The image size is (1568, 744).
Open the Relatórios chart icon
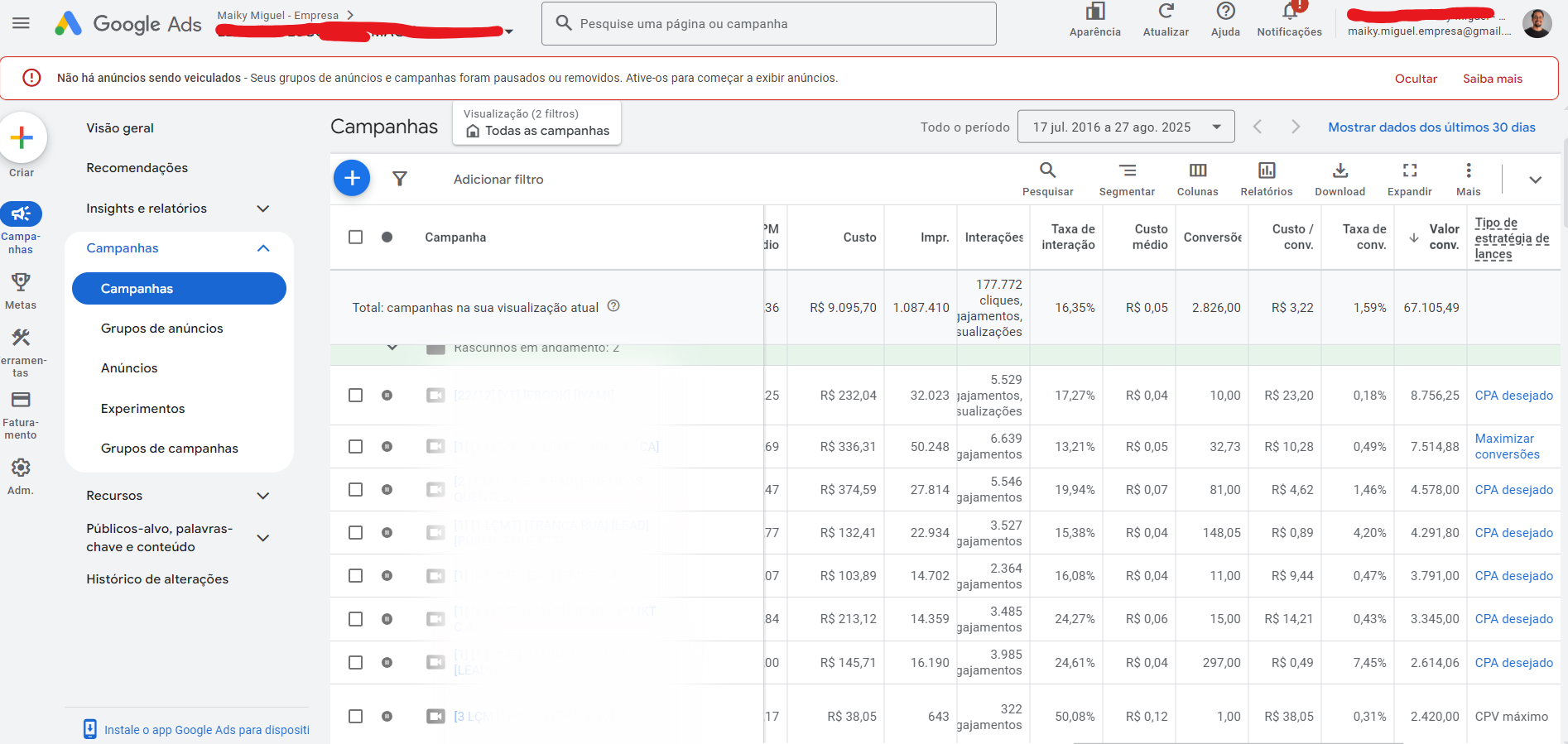(1266, 171)
